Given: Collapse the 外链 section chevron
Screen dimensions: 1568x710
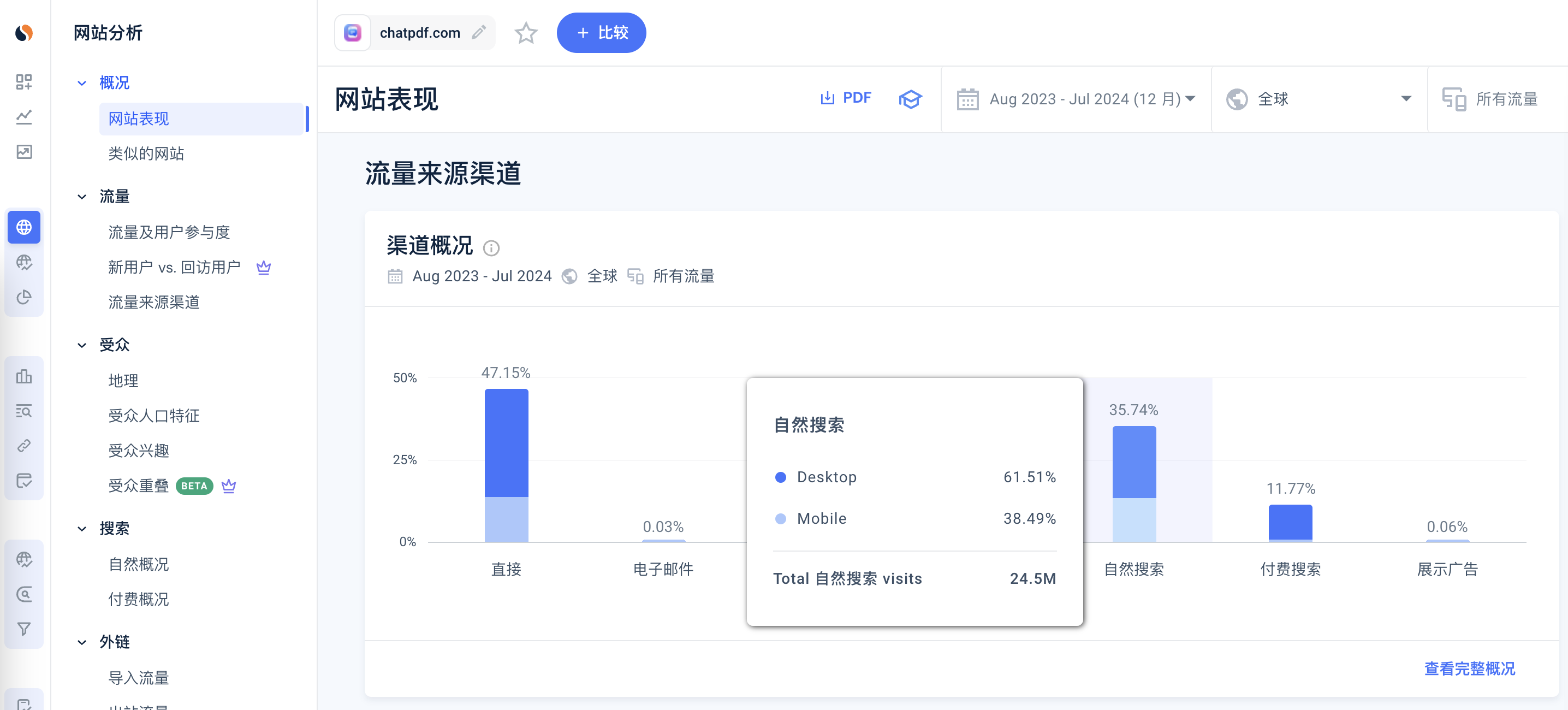Looking at the screenshot, I should (81, 642).
